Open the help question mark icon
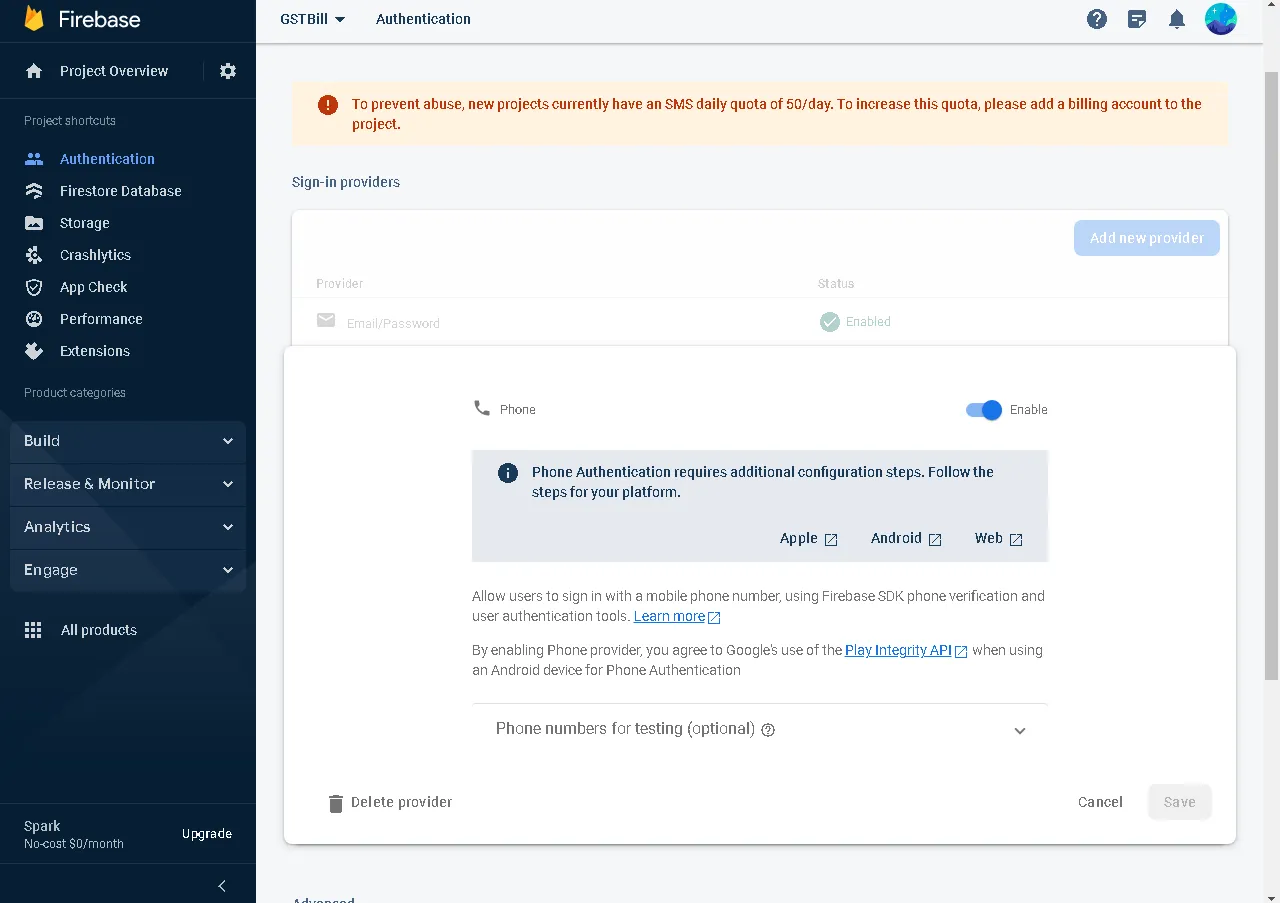The image size is (1280, 903). pyautogui.click(x=1097, y=19)
